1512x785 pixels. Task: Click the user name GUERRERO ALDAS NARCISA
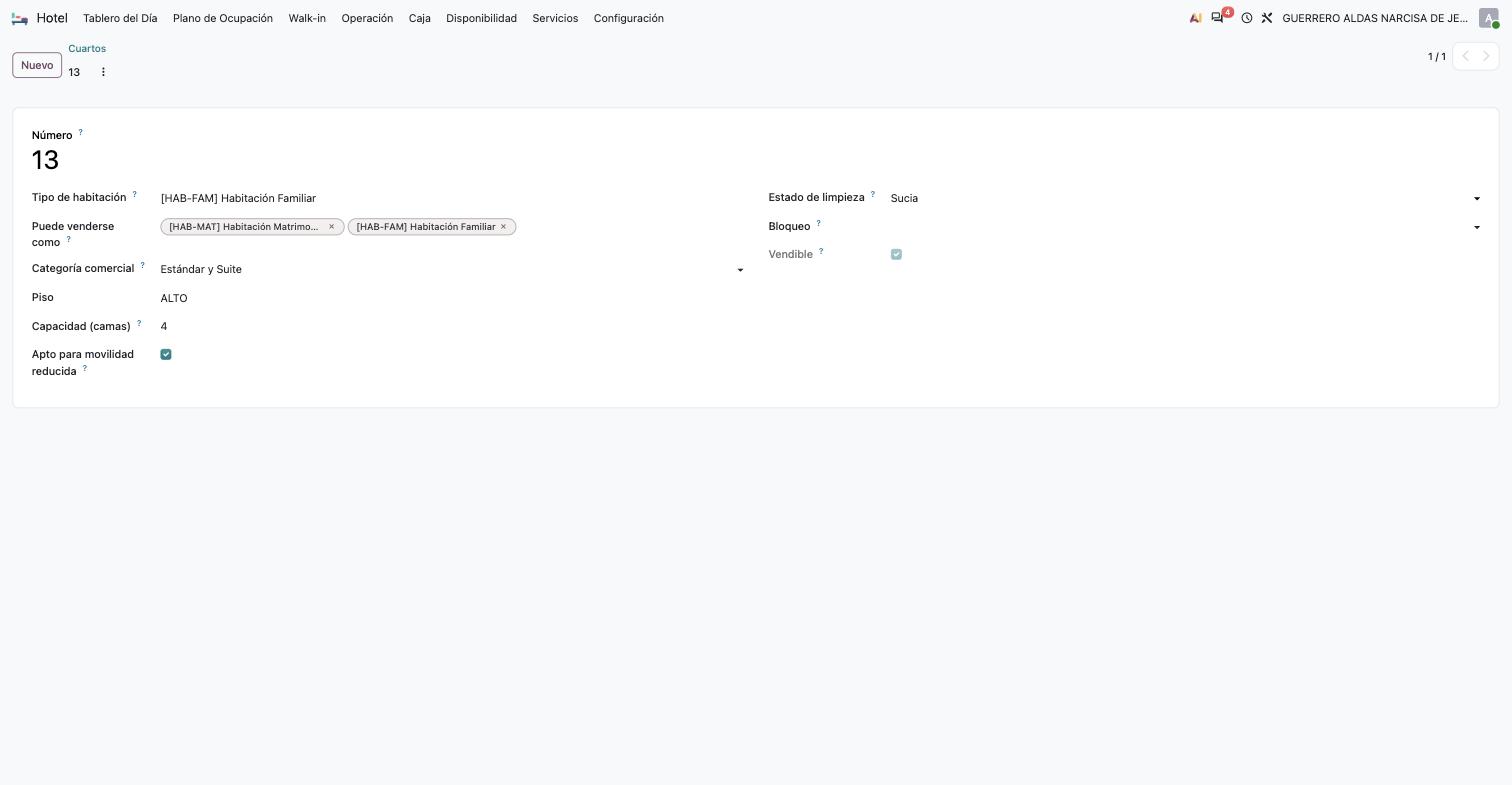click(x=1375, y=18)
